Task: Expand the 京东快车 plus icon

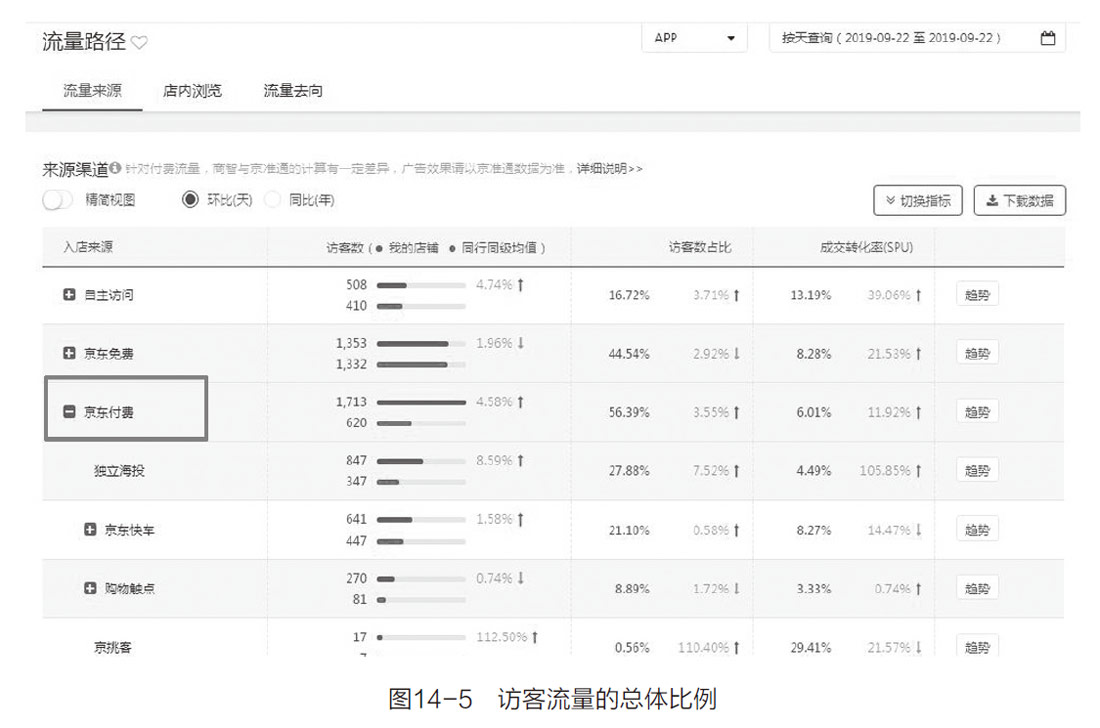Action: coord(90,529)
